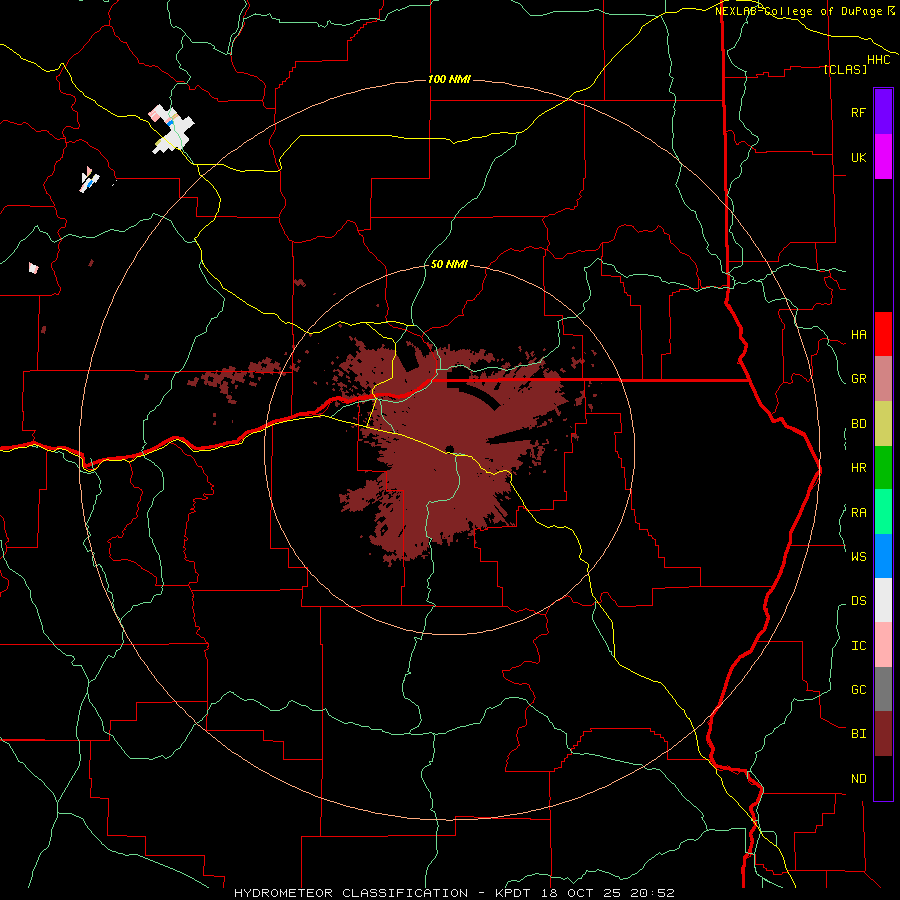This screenshot has height=900, width=900.
Task: Click the UK legend label
Action: coord(858,157)
